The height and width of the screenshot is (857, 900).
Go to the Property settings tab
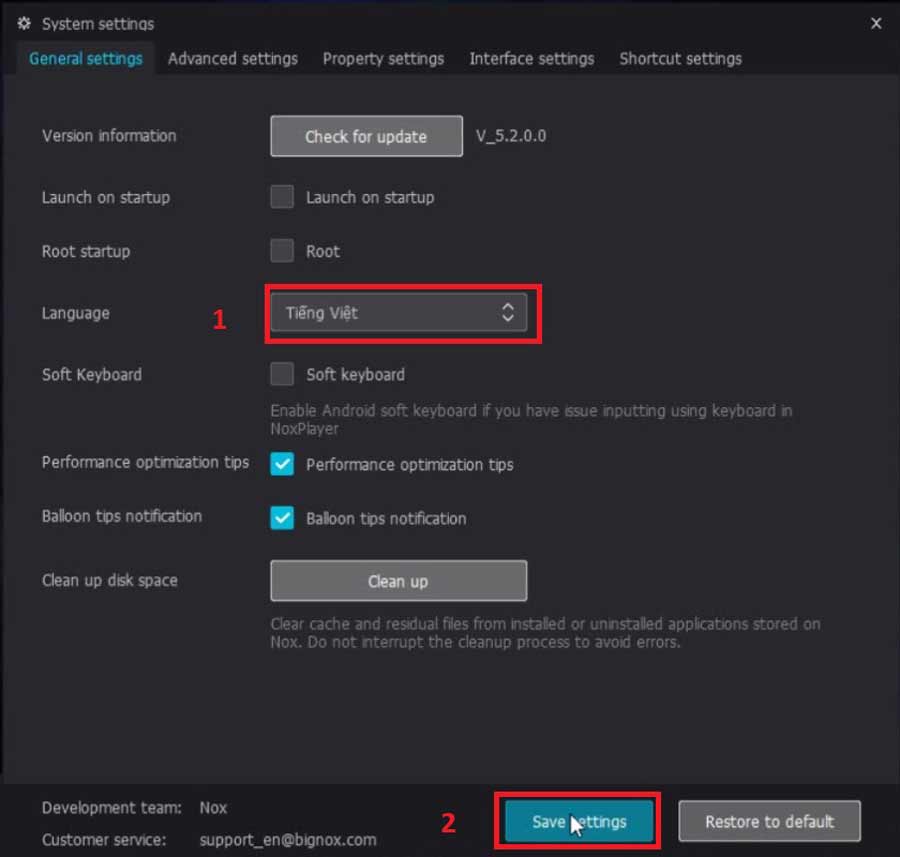383,59
